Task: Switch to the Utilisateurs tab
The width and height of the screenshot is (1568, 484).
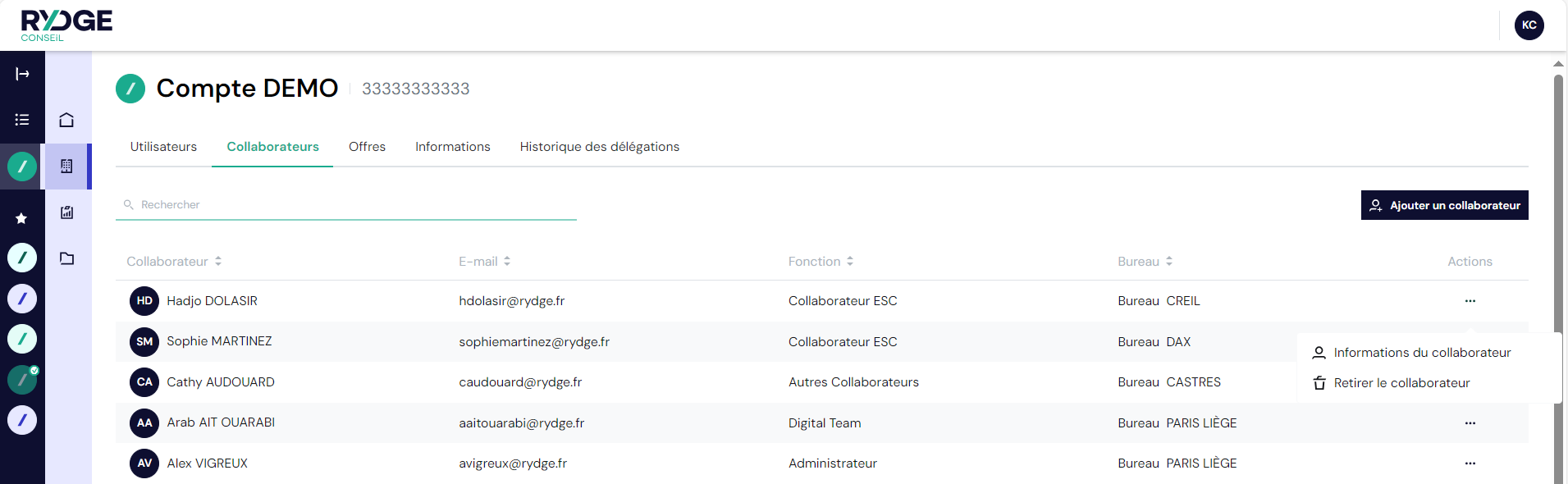Action: (x=163, y=147)
